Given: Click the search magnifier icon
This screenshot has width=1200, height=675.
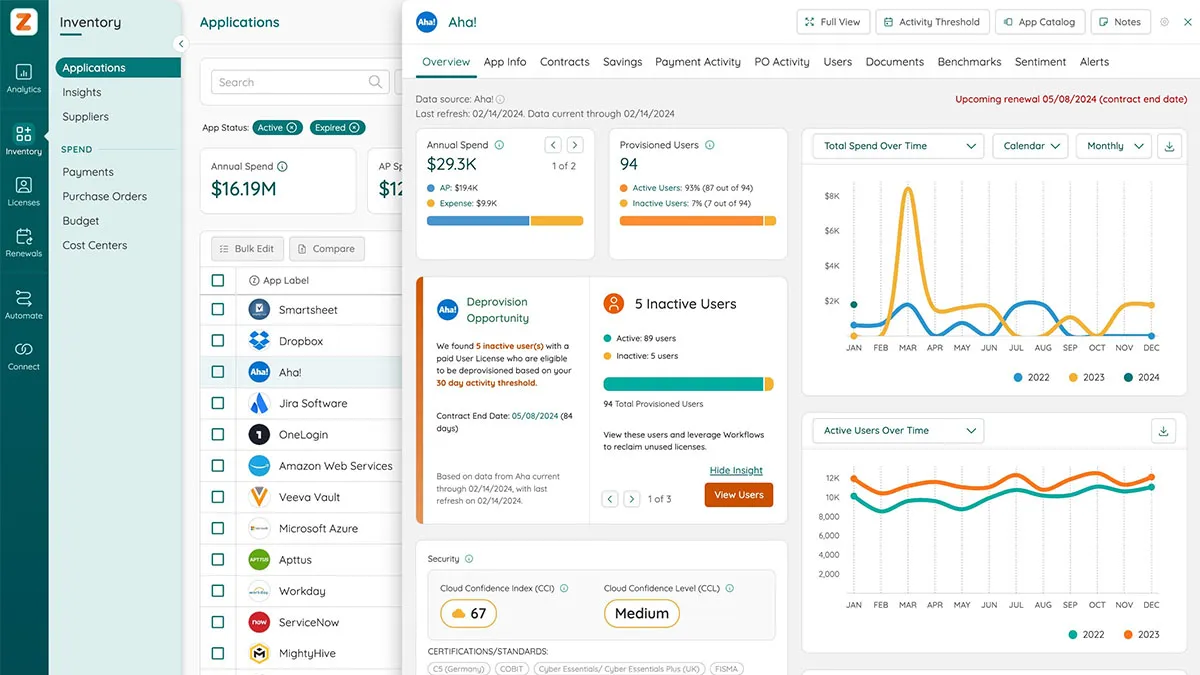Looking at the screenshot, I should pyautogui.click(x=376, y=82).
